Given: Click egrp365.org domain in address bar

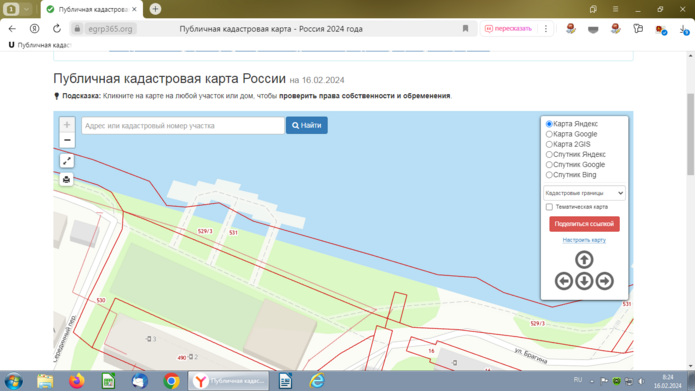Looking at the screenshot, I should coord(110,29).
